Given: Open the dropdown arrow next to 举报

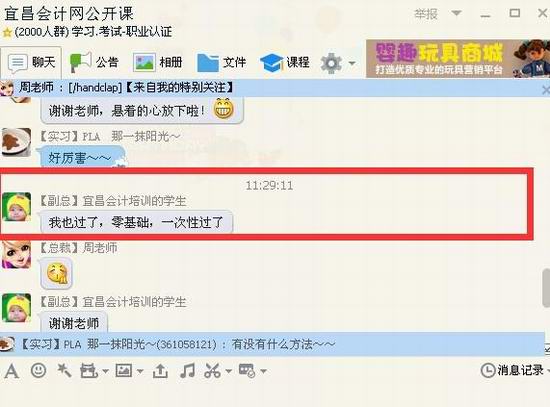Looking at the screenshot, I should 456,13.
